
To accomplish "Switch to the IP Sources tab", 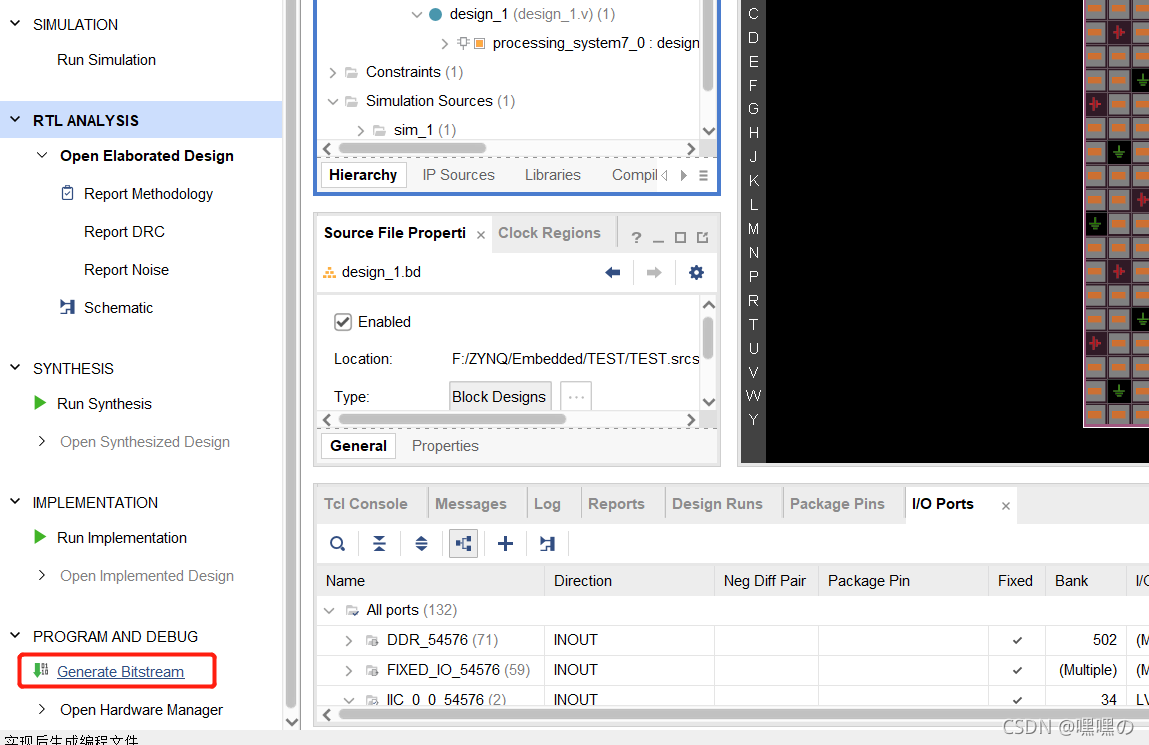I will coord(458,175).
